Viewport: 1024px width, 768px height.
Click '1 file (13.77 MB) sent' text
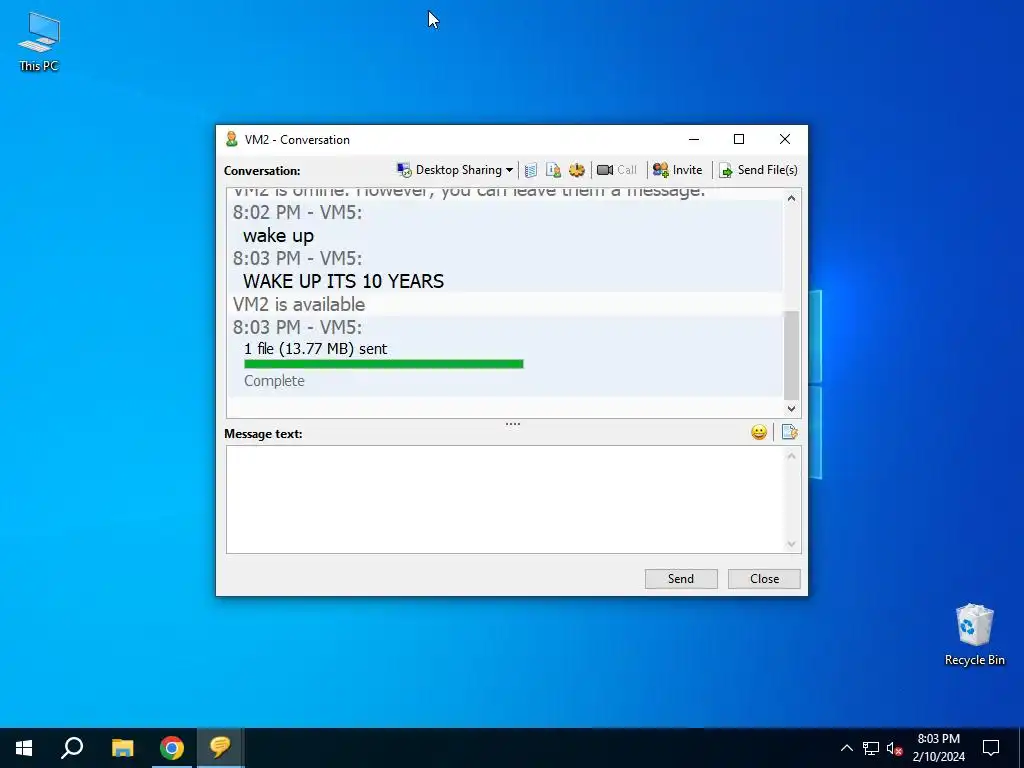tap(316, 349)
